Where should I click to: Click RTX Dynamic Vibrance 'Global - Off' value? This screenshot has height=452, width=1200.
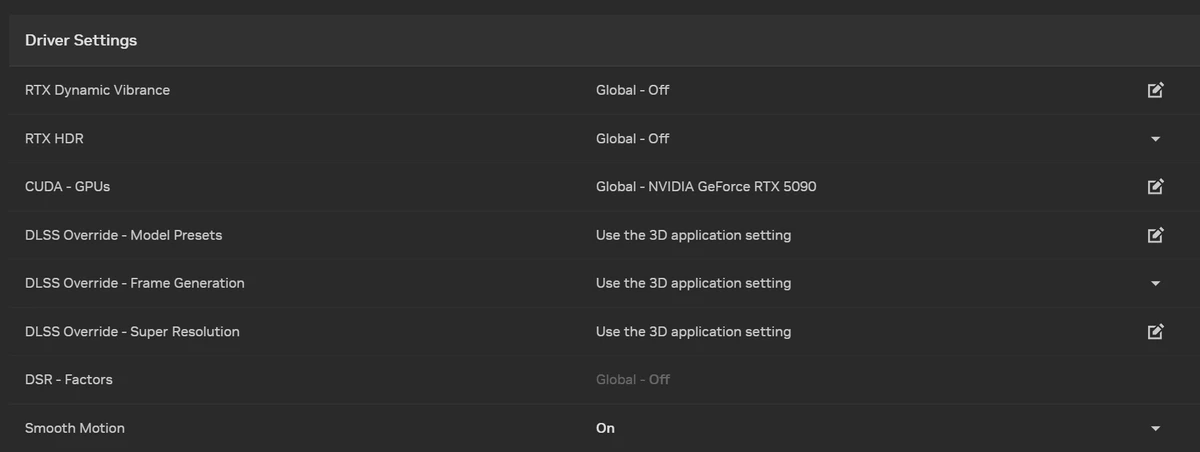tap(632, 90)
